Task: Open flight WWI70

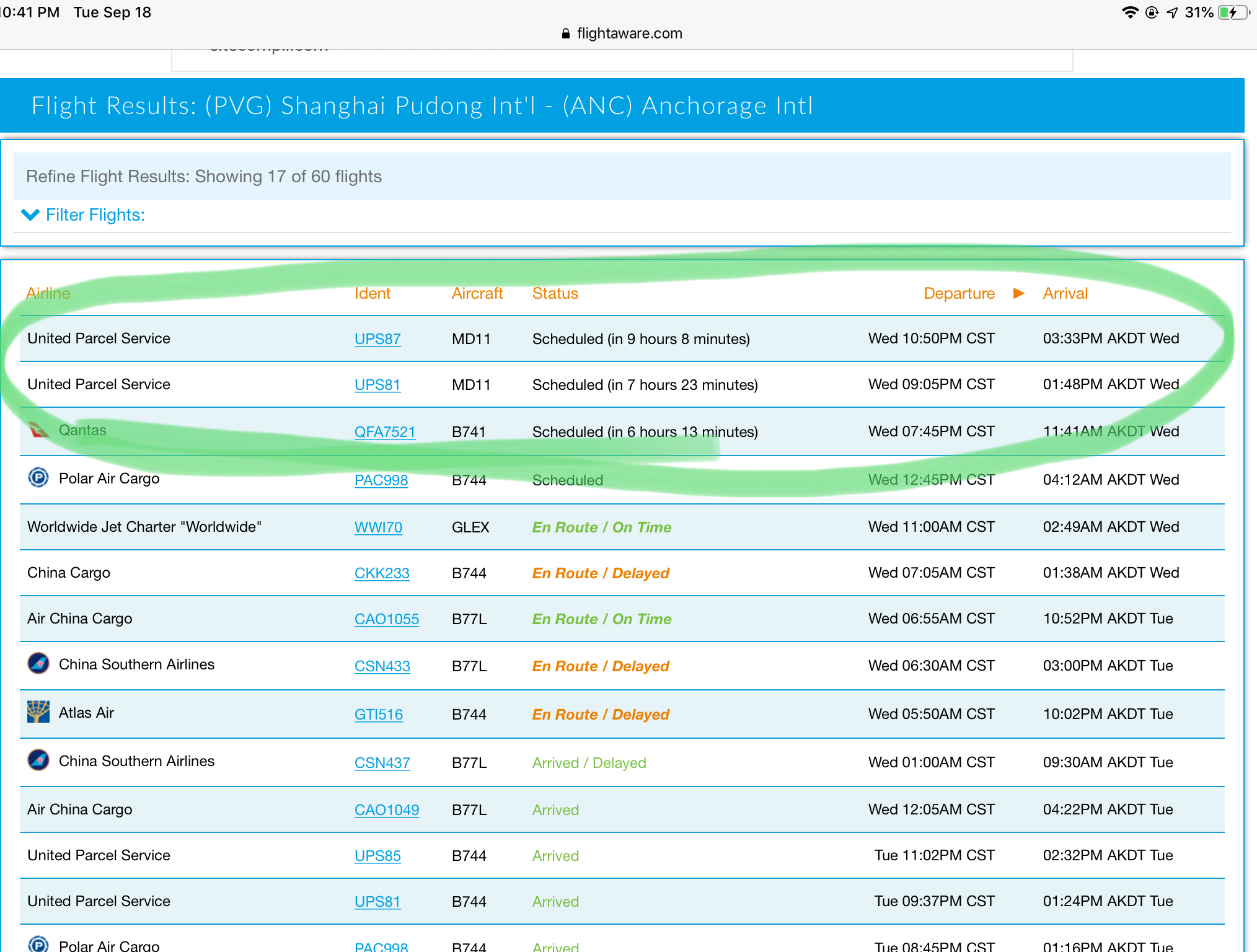Action: 378,527
